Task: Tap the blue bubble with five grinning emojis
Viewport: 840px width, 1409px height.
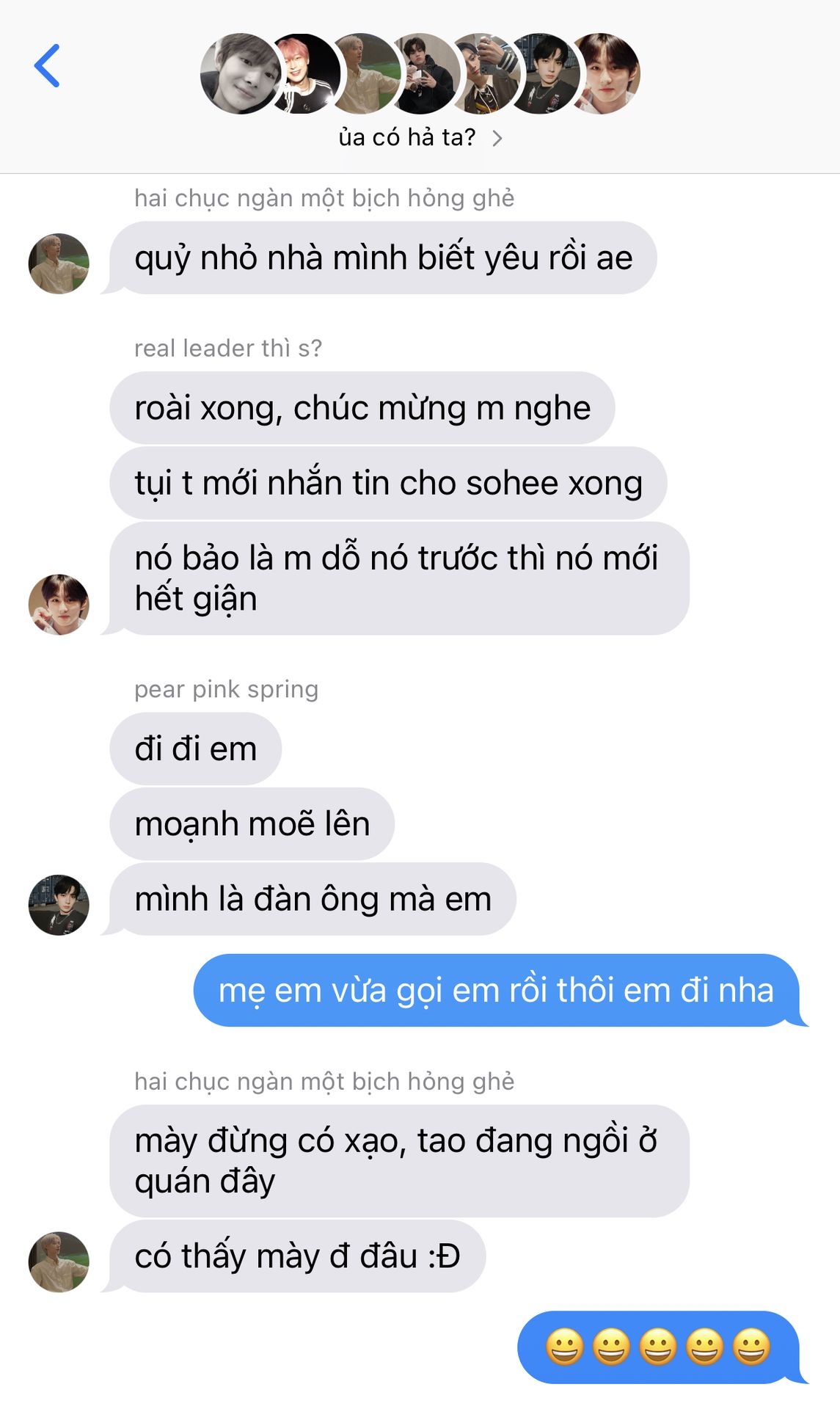Action: (658, 1347)
